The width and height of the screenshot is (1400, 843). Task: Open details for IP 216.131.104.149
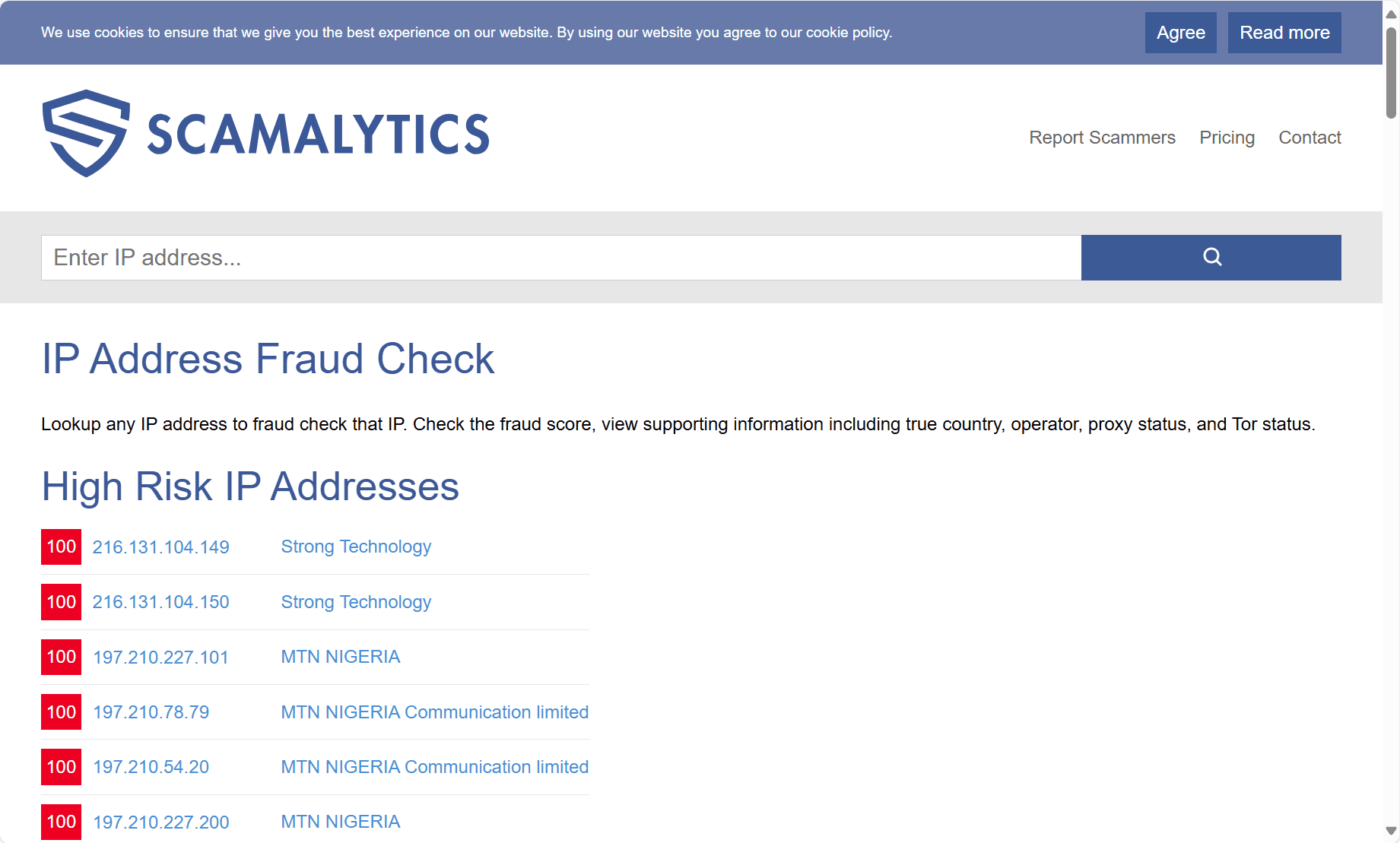click(160, 547)
